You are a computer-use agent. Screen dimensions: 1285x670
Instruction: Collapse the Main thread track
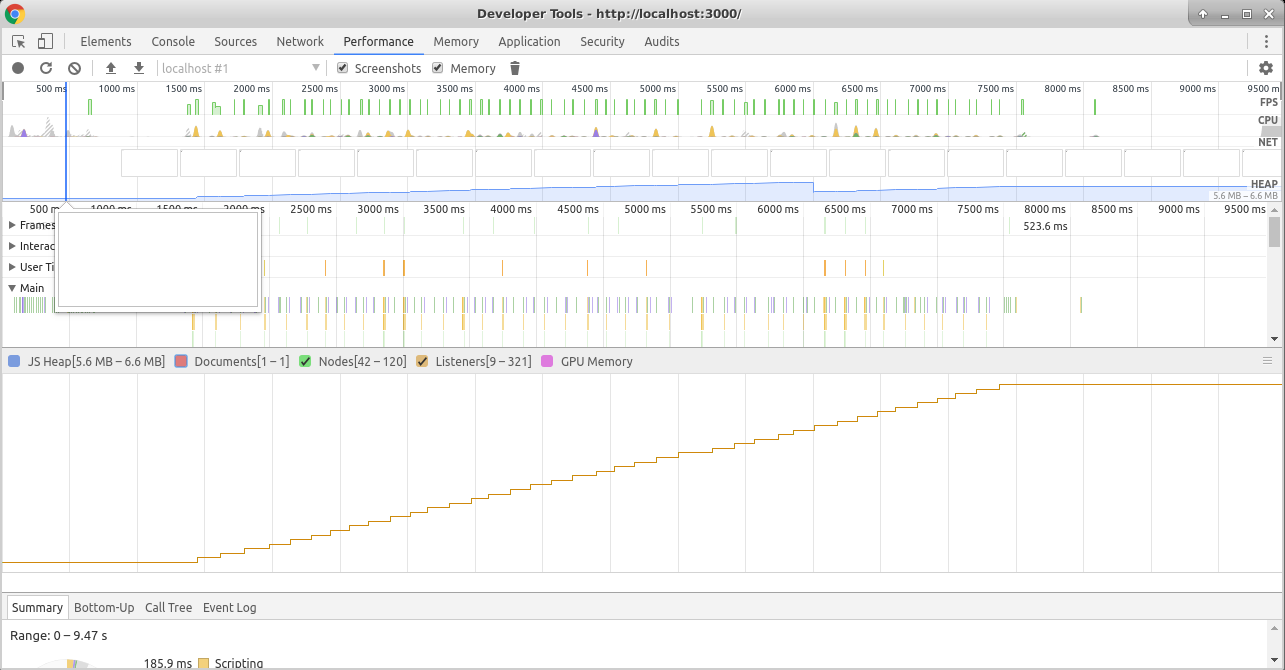[x=12, y=288]
